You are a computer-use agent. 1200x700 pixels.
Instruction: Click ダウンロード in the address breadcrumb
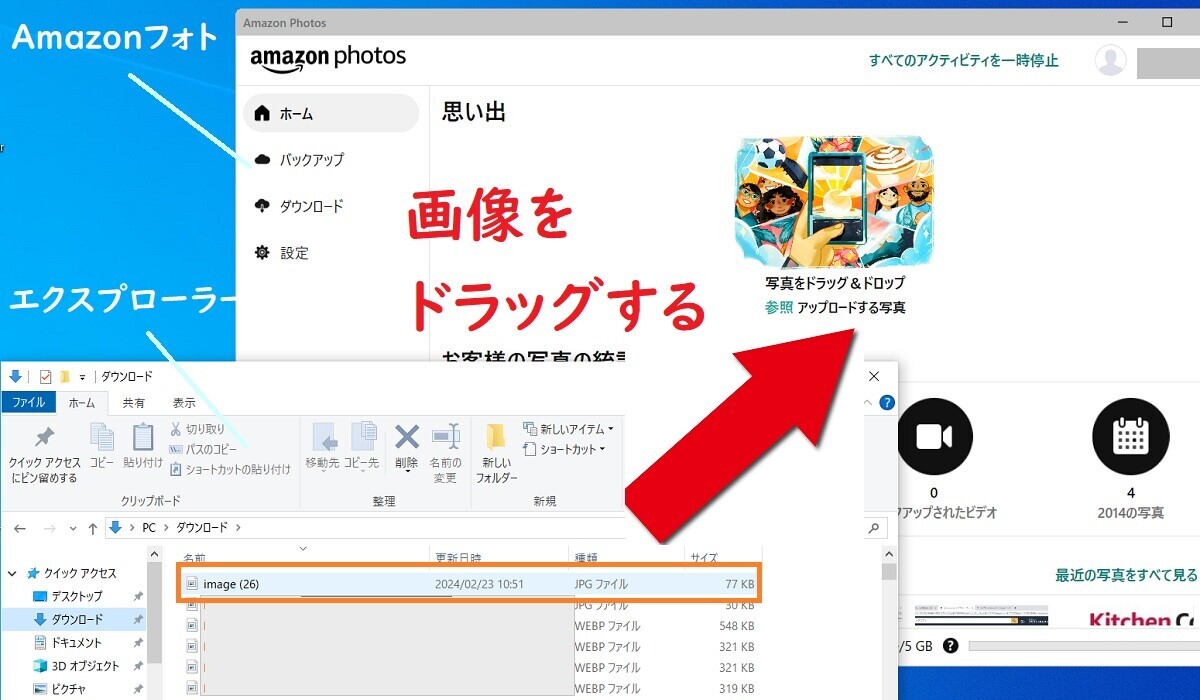tap(202, 527)
